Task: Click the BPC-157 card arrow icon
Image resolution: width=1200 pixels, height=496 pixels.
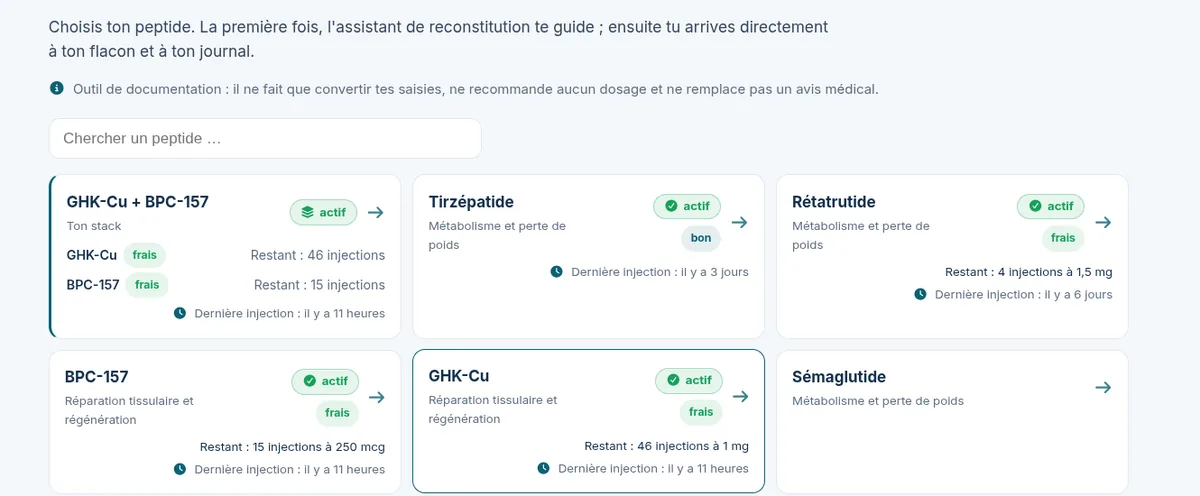Action: click(376, 397)
